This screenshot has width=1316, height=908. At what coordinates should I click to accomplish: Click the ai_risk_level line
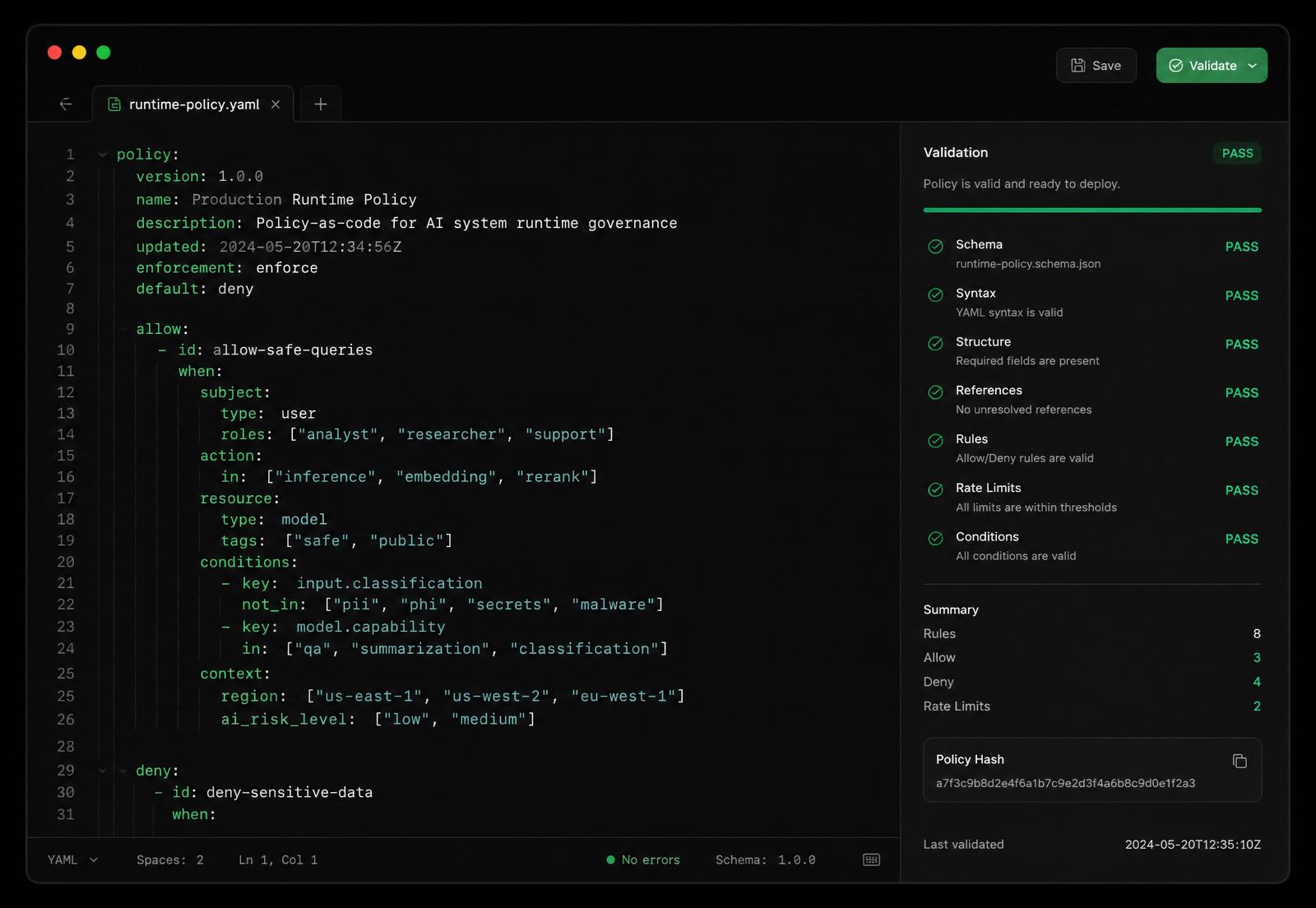(378, 720)
